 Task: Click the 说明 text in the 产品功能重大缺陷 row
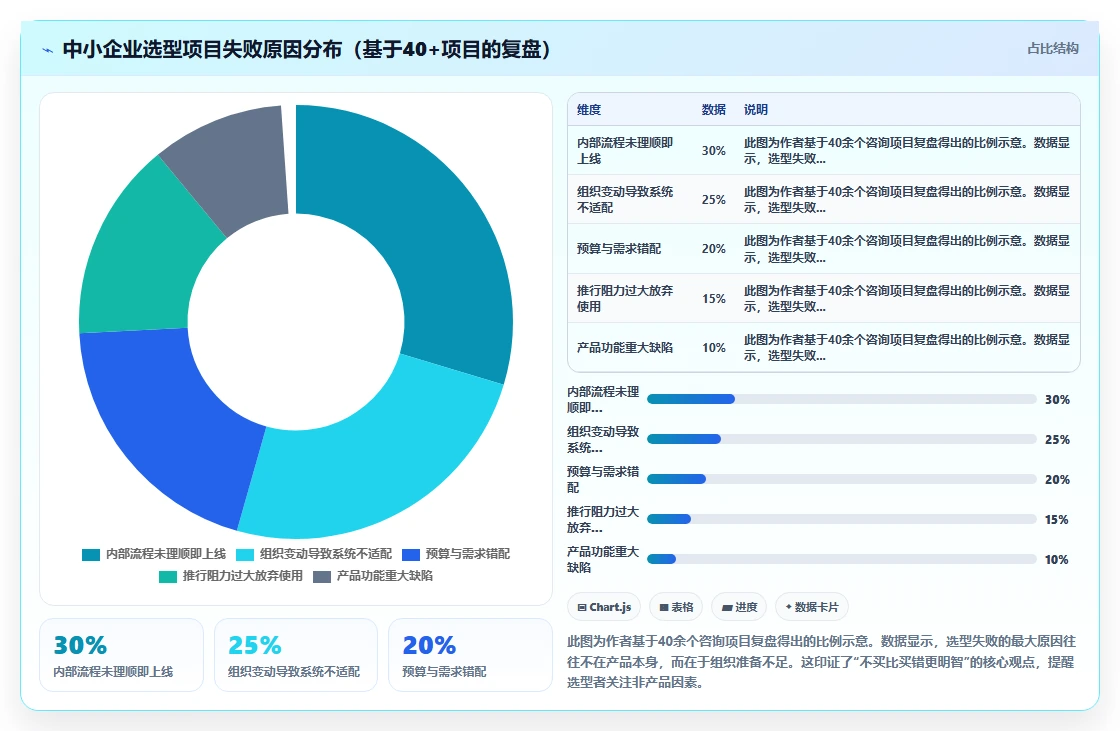coord(907,347)
